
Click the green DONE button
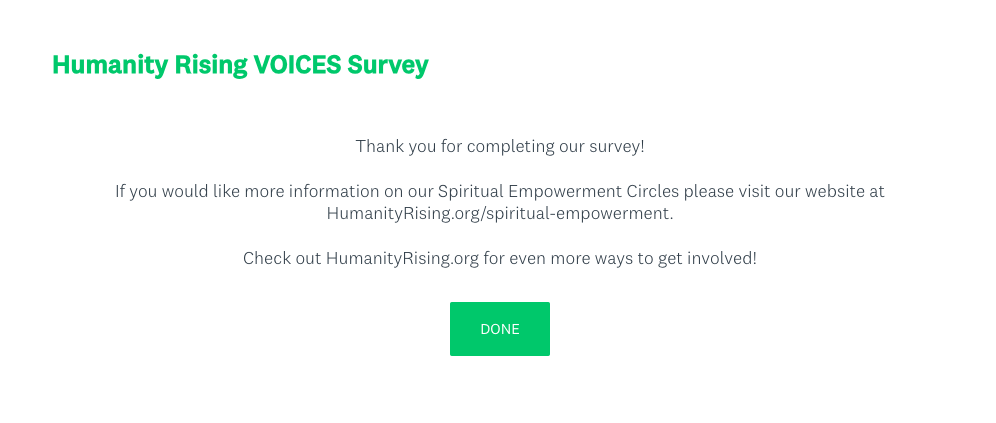pyautogui.click(x=499, y=329)
